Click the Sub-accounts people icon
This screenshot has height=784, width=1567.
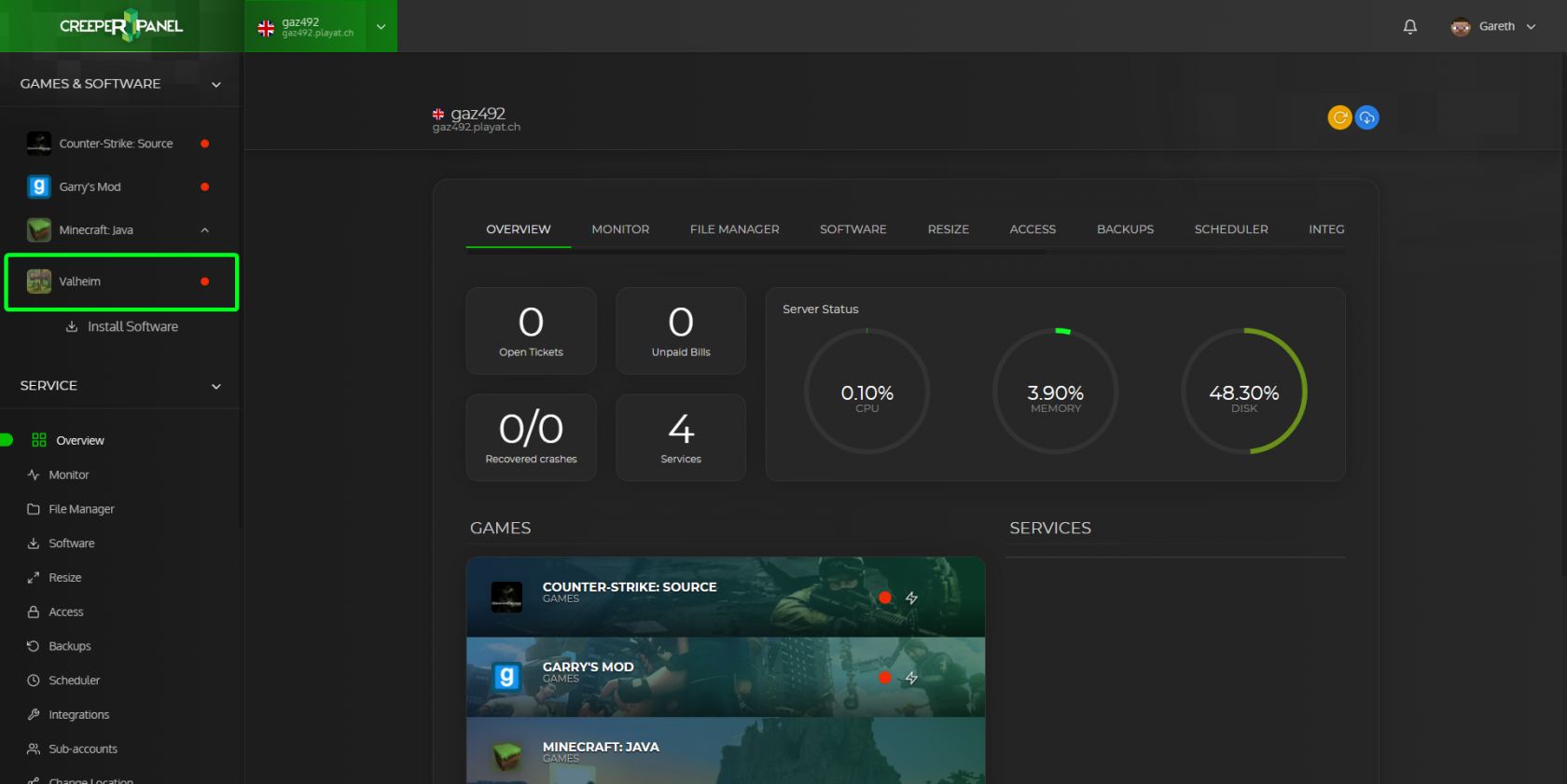pyautogui.click(x=34, y=749)
